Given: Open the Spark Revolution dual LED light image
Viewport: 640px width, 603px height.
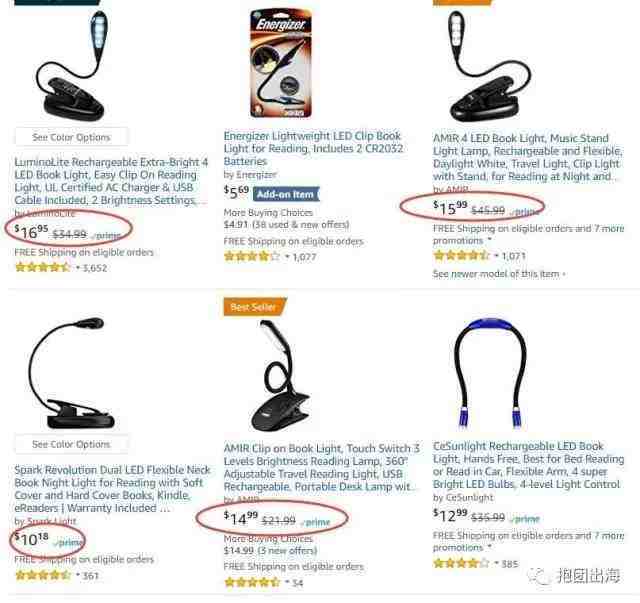Looking at the screenshot, I should [71, 373].
